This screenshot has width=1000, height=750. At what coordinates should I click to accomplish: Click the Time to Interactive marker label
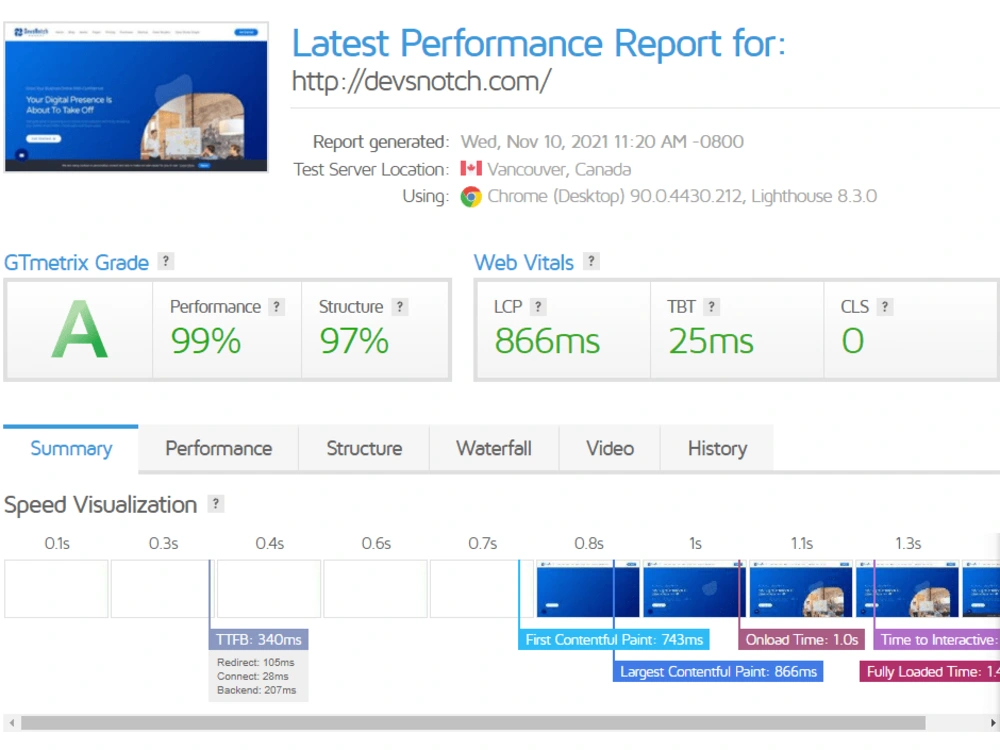(936, 639)
